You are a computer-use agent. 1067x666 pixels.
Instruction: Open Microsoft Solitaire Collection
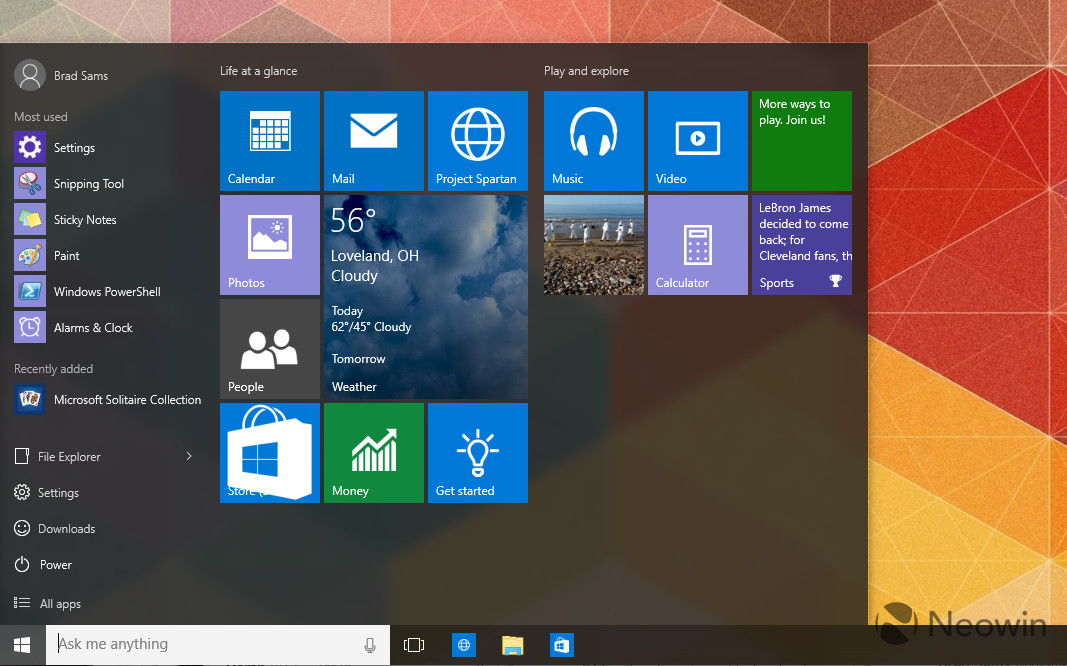pos(108,399)
